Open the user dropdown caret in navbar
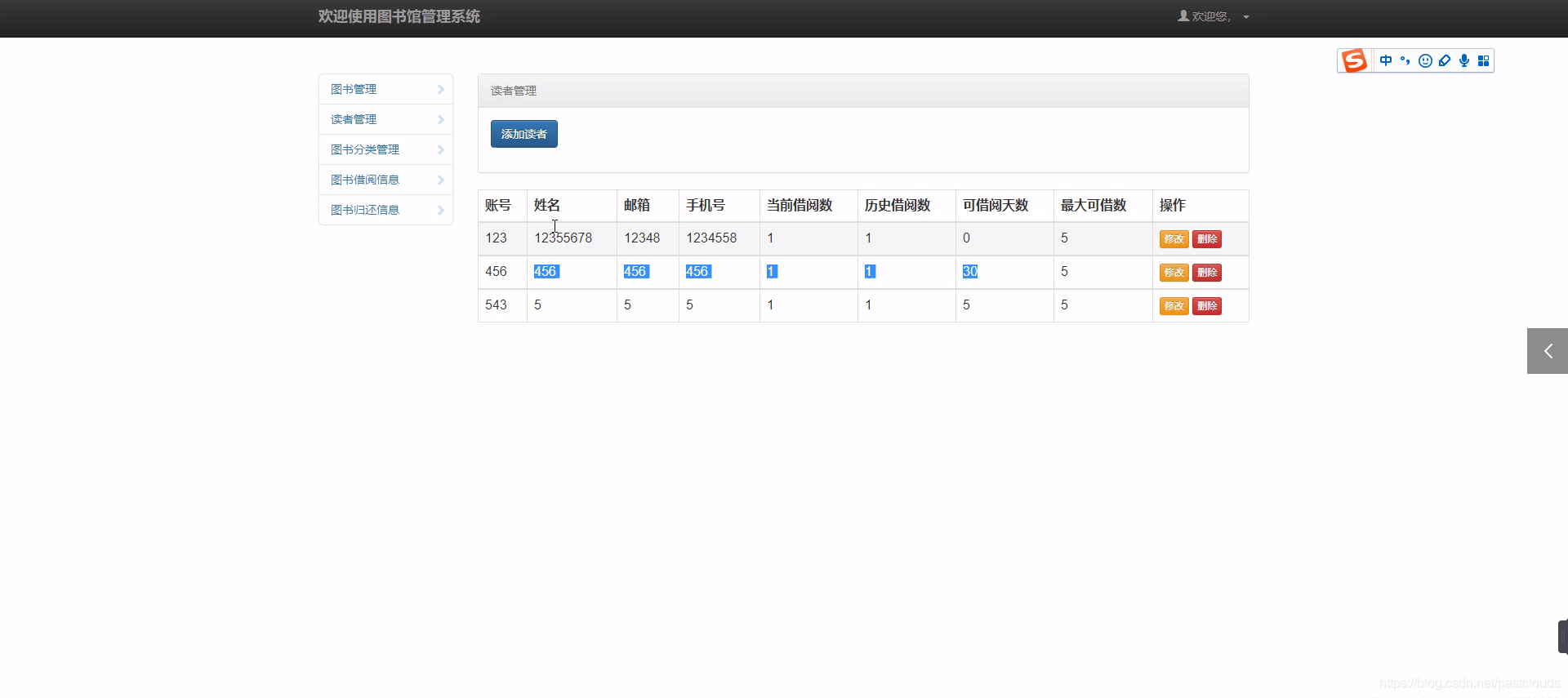Screen dimensions: 1568x698 pyautogui.click(x=1246, y=17)
